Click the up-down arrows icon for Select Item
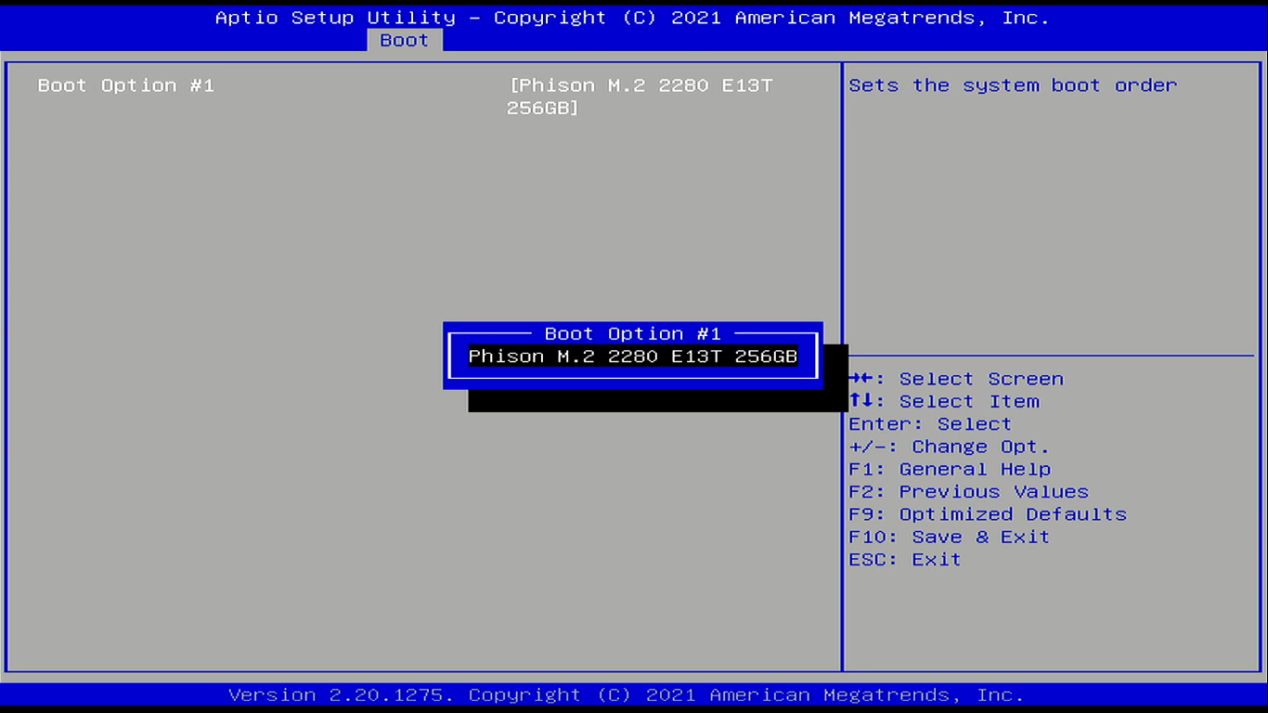This screenshot has height=713, width=1268. click(x=860, y=401)
